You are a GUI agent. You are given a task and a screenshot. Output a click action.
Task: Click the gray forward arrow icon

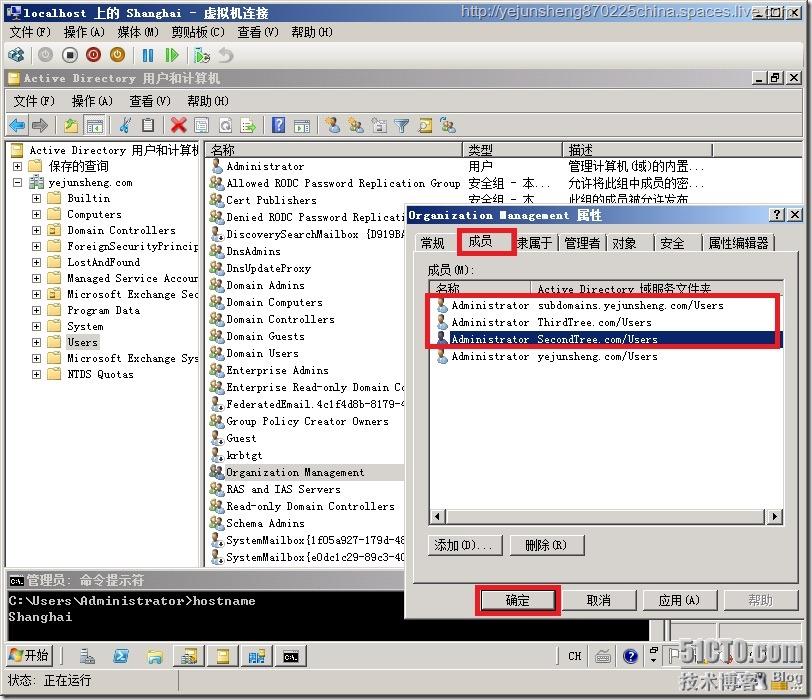click(x=40, y=125)
